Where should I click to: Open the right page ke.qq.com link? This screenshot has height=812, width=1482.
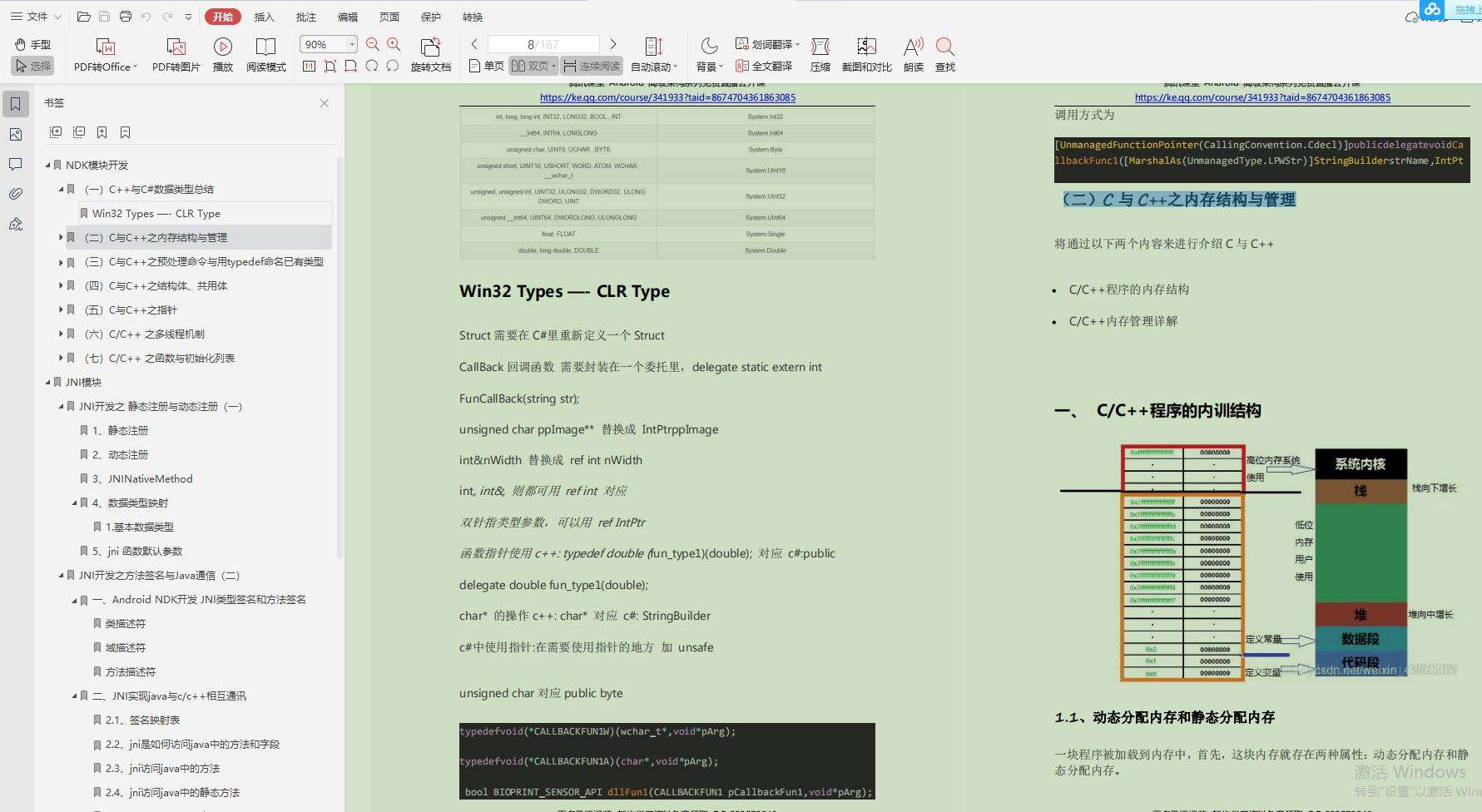pos(1262,97)
